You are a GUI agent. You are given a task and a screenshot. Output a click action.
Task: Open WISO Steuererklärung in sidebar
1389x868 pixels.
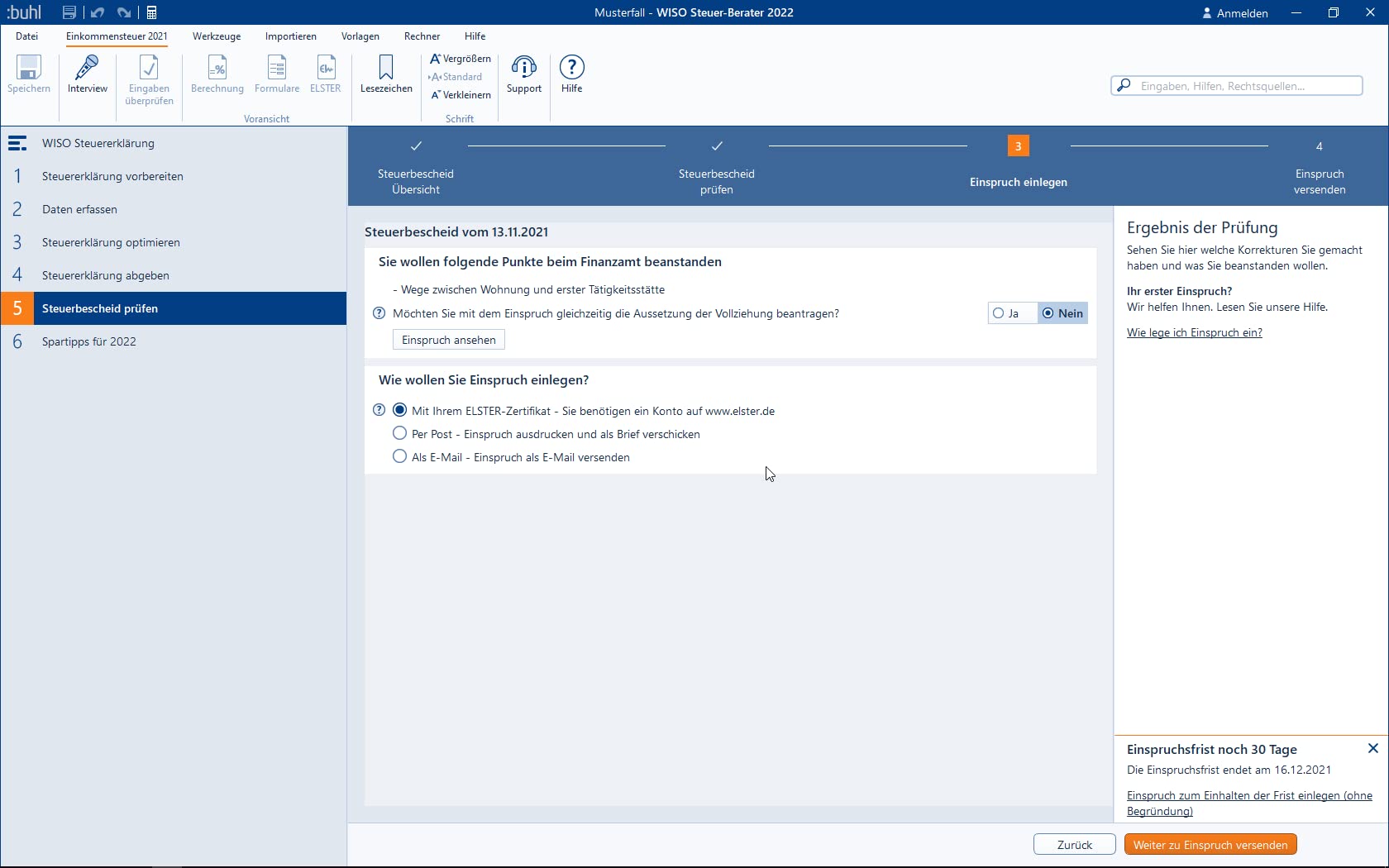[174, 143]
